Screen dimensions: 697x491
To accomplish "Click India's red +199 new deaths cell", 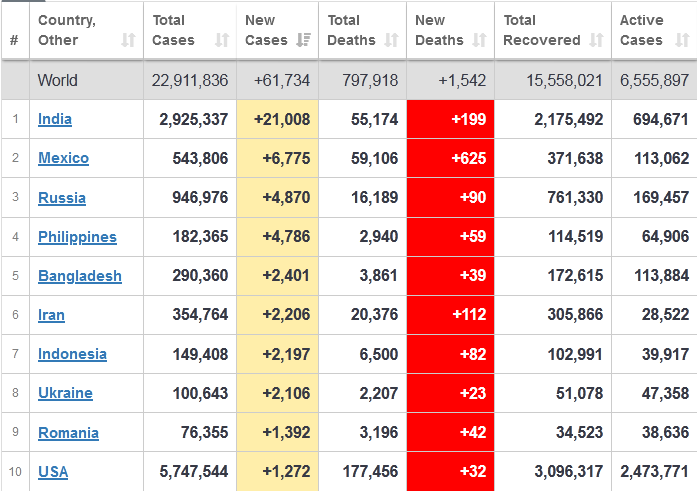I will 450,119.
